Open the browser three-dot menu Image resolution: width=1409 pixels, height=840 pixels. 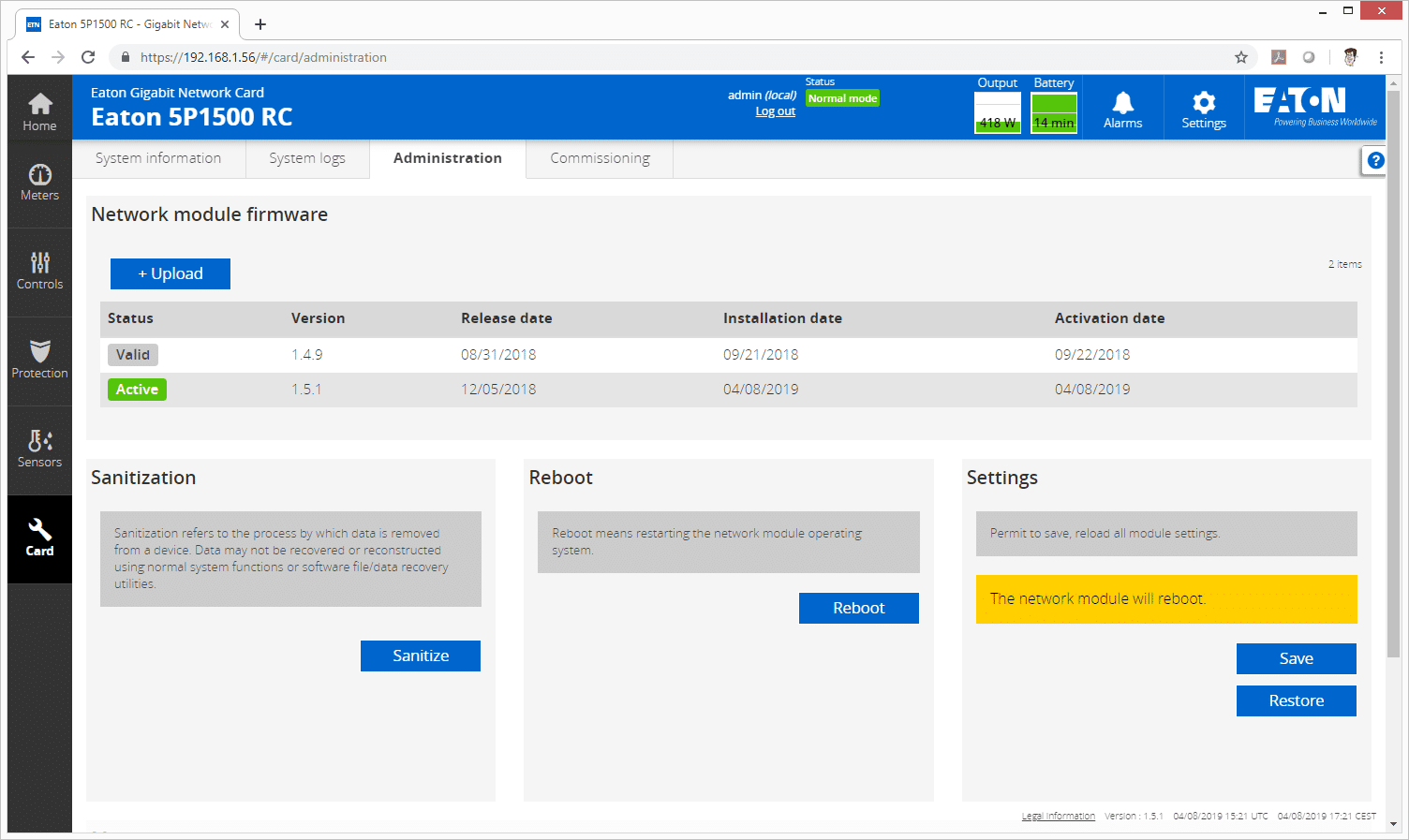pos(1381,57)
